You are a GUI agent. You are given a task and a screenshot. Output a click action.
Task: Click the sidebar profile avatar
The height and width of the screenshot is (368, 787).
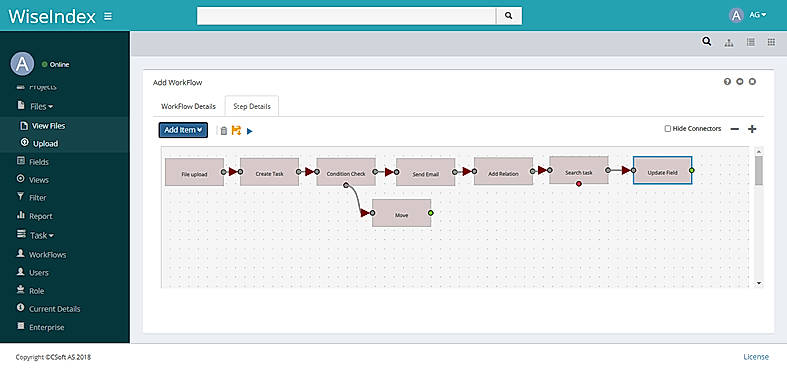[x=22, y=64]
